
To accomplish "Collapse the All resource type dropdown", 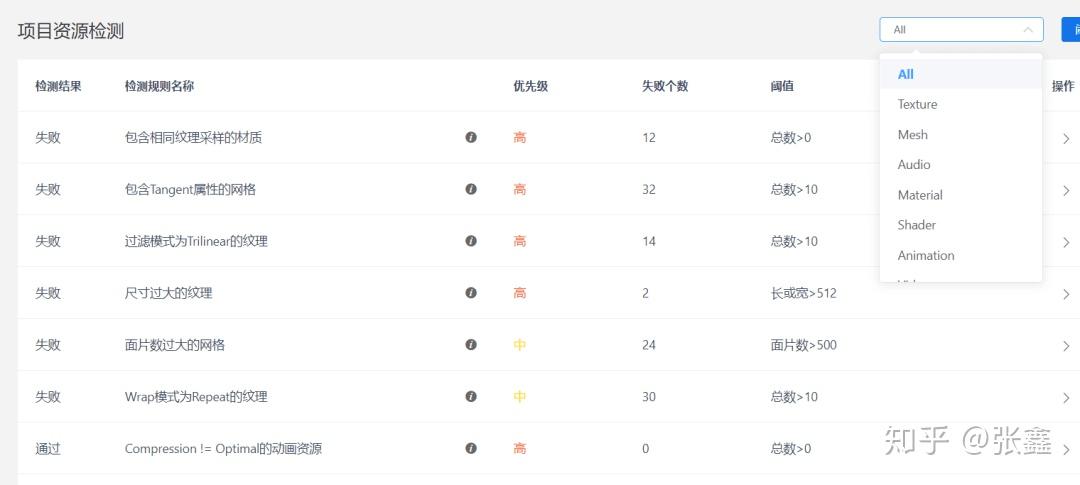I will [x=962, y=30].
